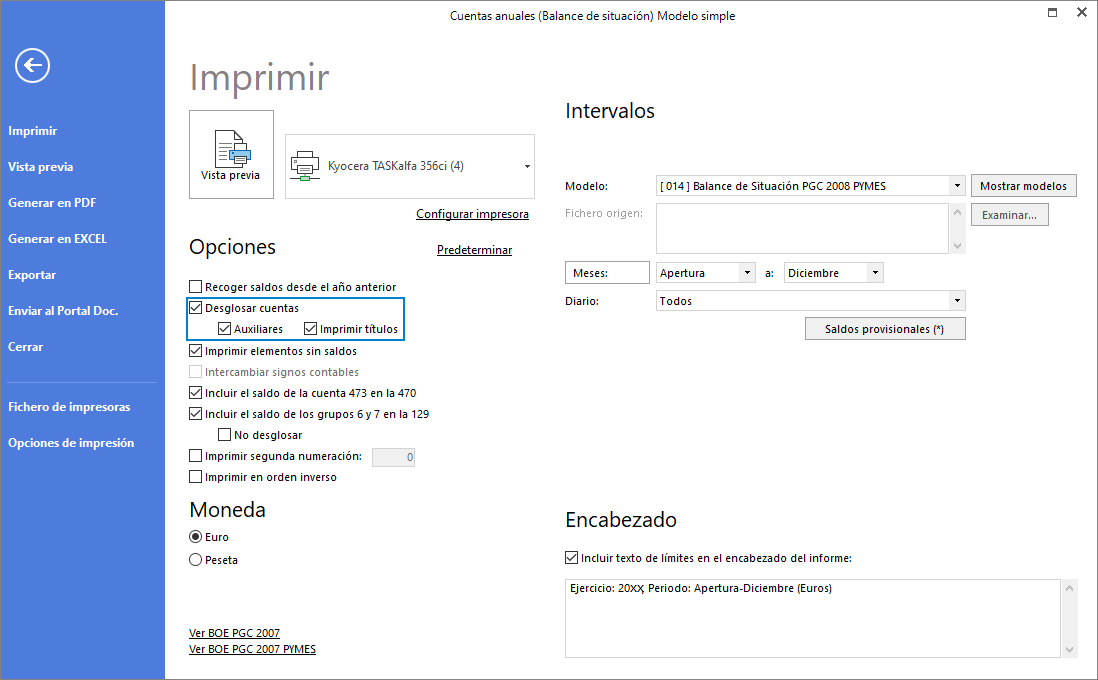Click the Meses button
Image resolution: width=1098 pixels, height=680 pixels.
[607, 273]
